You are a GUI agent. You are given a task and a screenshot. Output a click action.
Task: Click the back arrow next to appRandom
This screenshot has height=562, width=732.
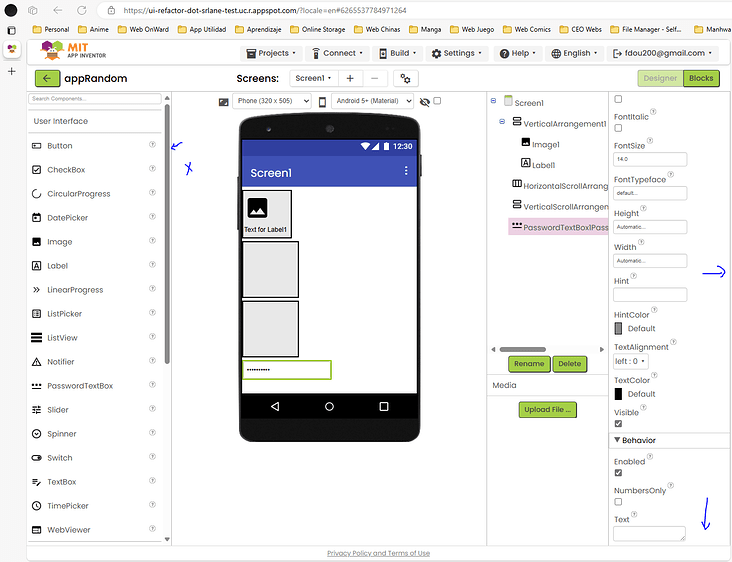coord(47,78)
